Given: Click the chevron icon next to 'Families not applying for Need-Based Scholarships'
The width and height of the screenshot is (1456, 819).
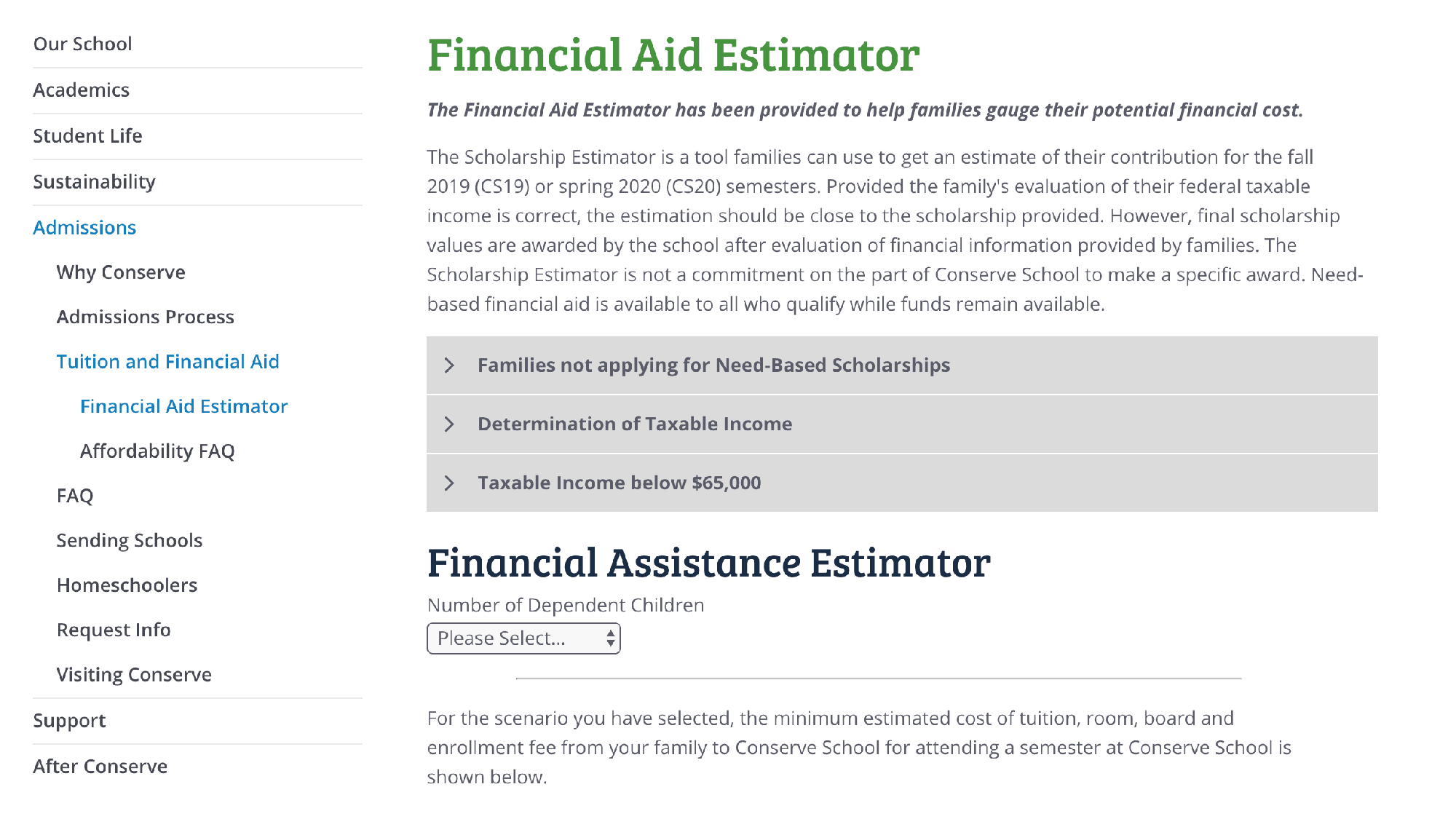Looking at the screenshot, I should pyautogui.click(x=449, y=365).
